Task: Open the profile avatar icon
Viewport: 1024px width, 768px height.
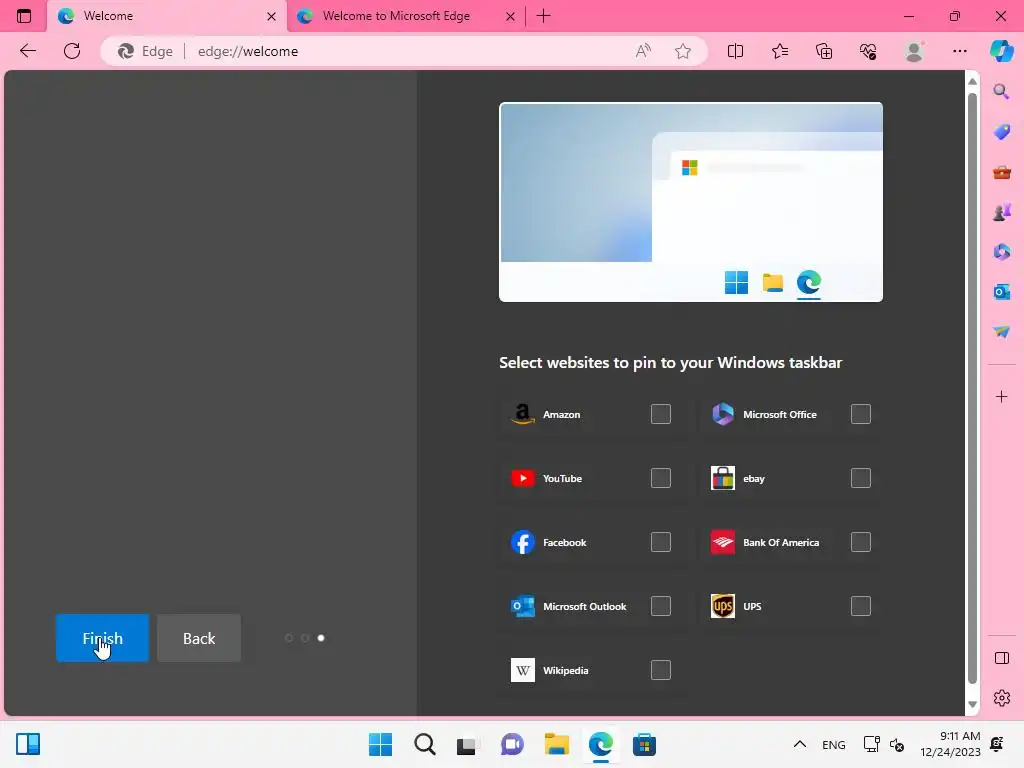Action: [914, 51]
